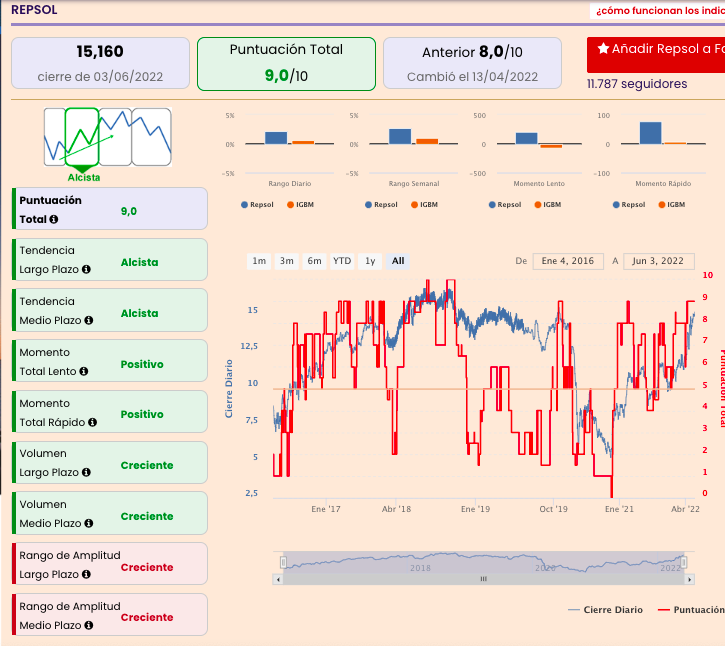Click info icon for Volumen Largo Plazo
The image size is (725, 646).
[x=86, y=472]
